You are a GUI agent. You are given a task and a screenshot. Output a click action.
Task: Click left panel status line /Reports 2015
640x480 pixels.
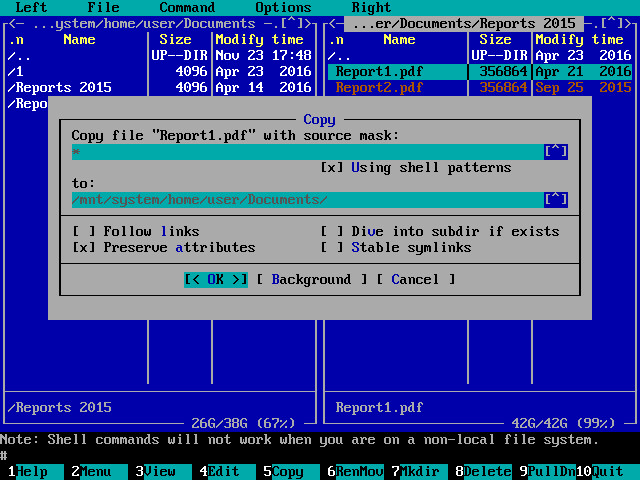(x=60, y=407)
